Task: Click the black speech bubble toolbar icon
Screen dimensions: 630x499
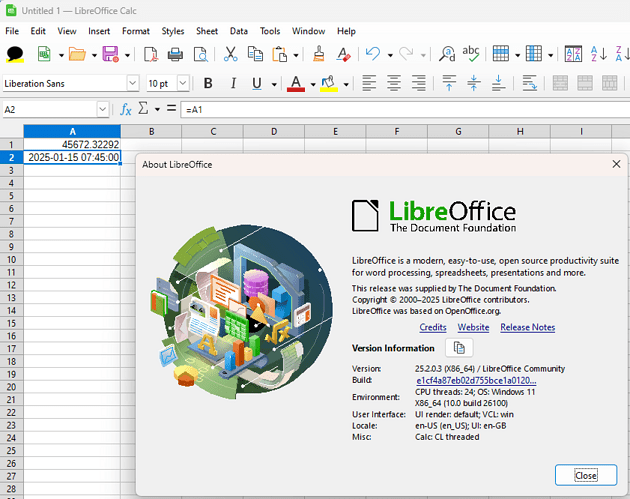Action: (x=15, y=54)
